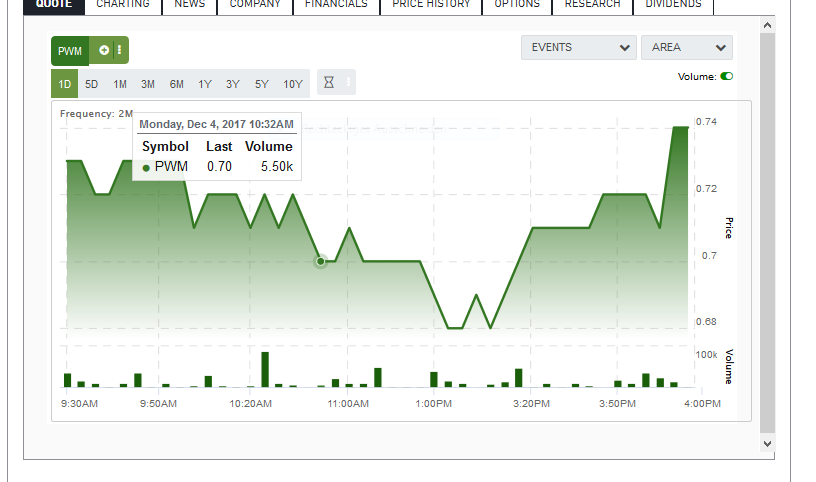This screenshot has height=482, width=816.
Task: Click the PWM symbol button
Action: click(x=69, y=50)
